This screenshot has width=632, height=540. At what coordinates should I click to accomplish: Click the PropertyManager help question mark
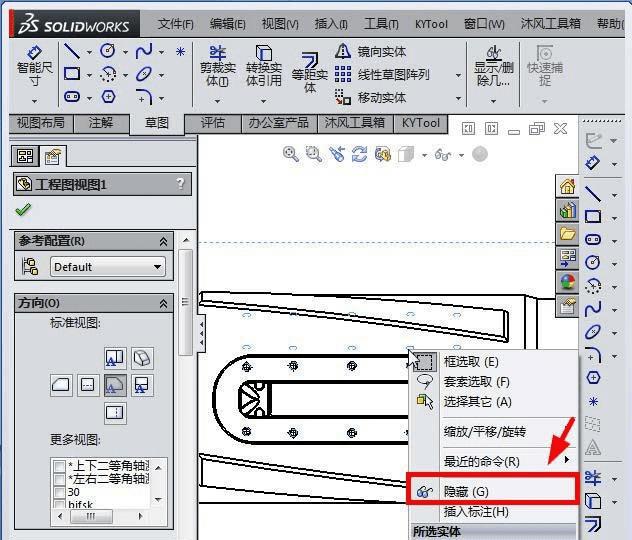(180, 184)
